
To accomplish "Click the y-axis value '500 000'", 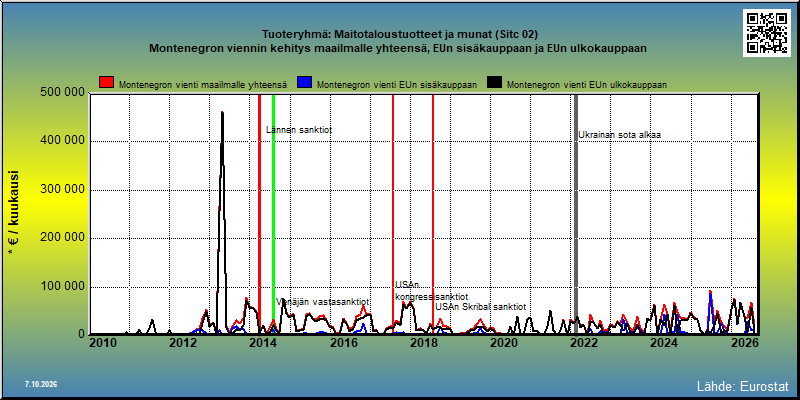I will click(62, 92).
